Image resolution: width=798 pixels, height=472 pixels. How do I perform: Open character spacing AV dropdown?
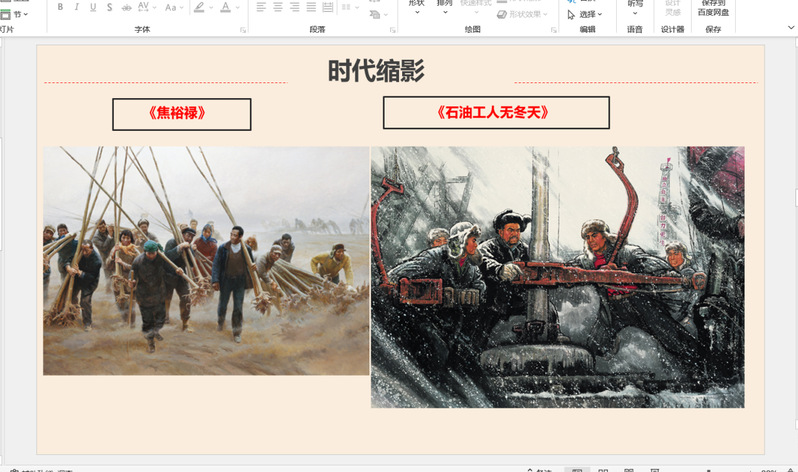(x=146, y=7)
